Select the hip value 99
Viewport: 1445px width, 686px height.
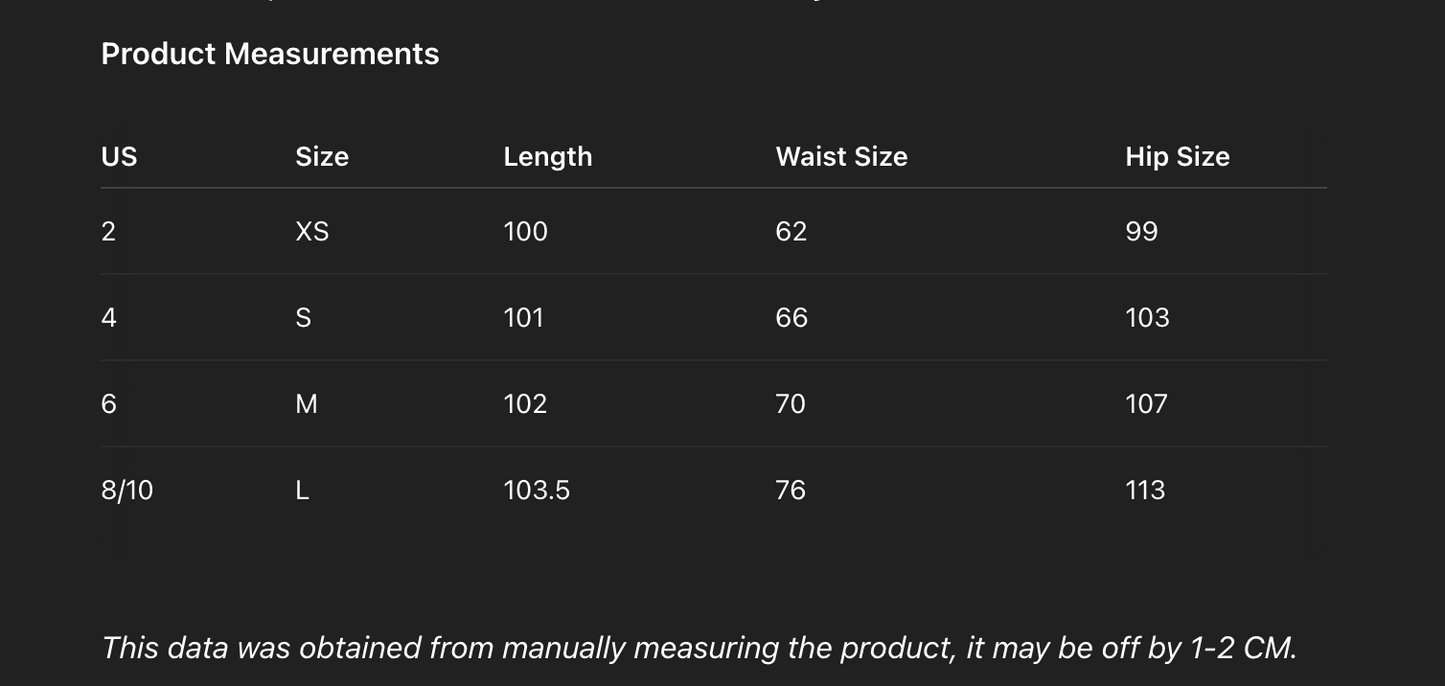point(1141,232)
